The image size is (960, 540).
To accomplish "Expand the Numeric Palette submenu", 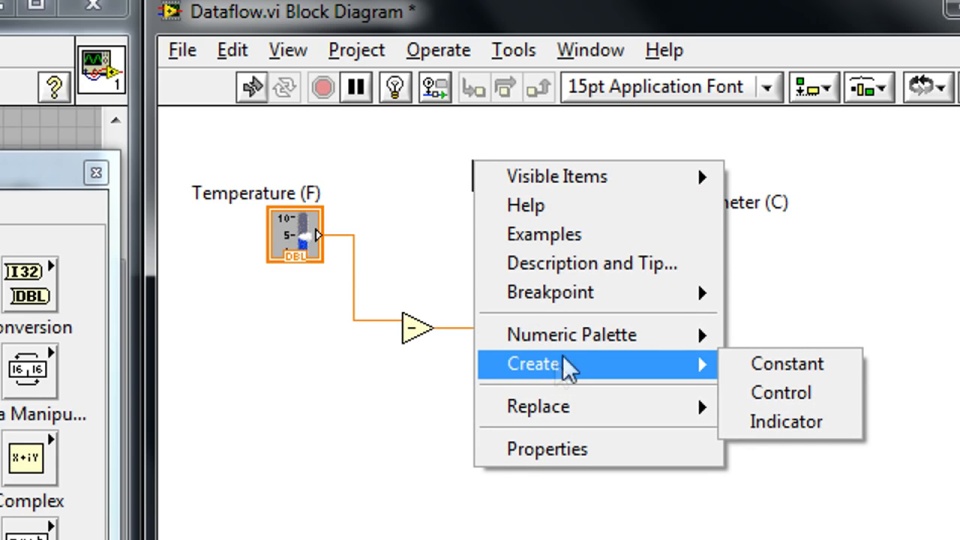I will click(598, 335).
